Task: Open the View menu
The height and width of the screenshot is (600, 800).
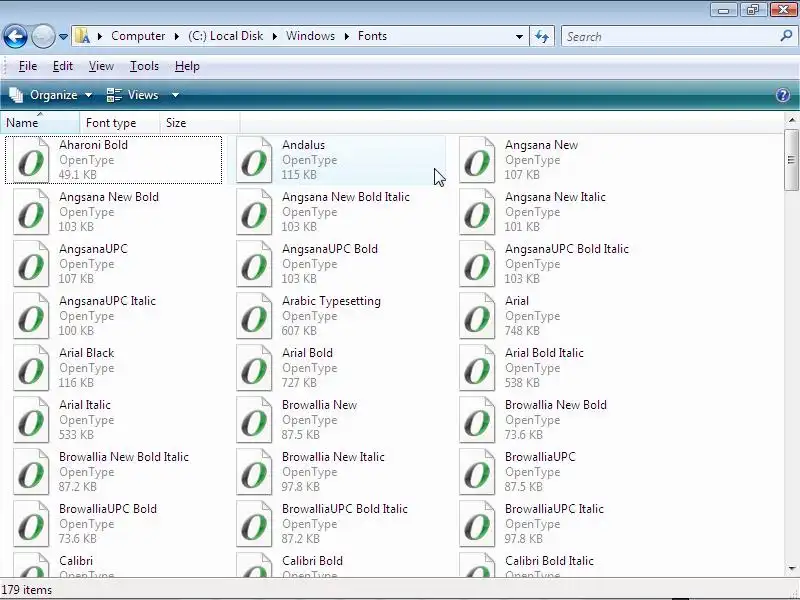Action: [101, 66]
